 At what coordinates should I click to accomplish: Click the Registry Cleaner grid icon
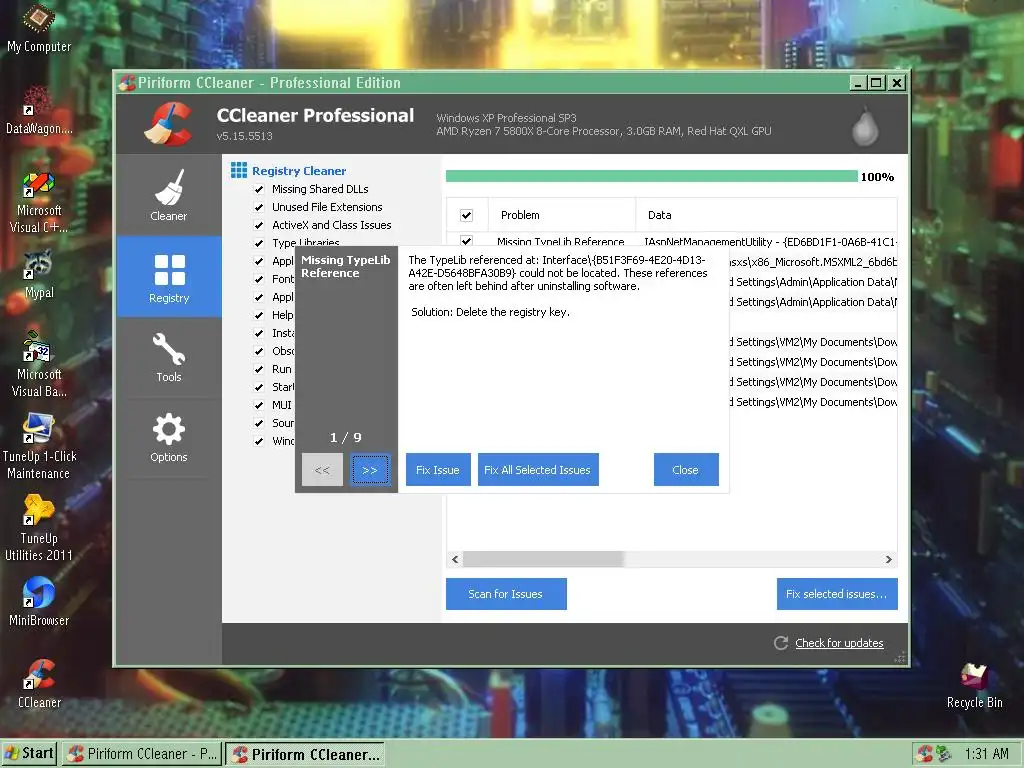239,170
